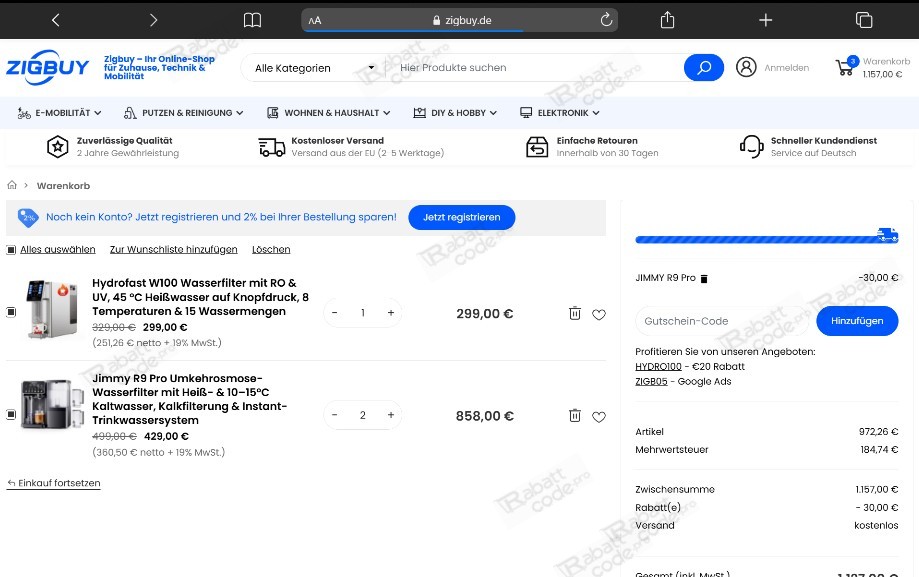Uncheck the Jimmy R9 Pro item checkbox
The height and width of the screenshot is (577, 919).
pyautogui.click(x=11, y=415)
